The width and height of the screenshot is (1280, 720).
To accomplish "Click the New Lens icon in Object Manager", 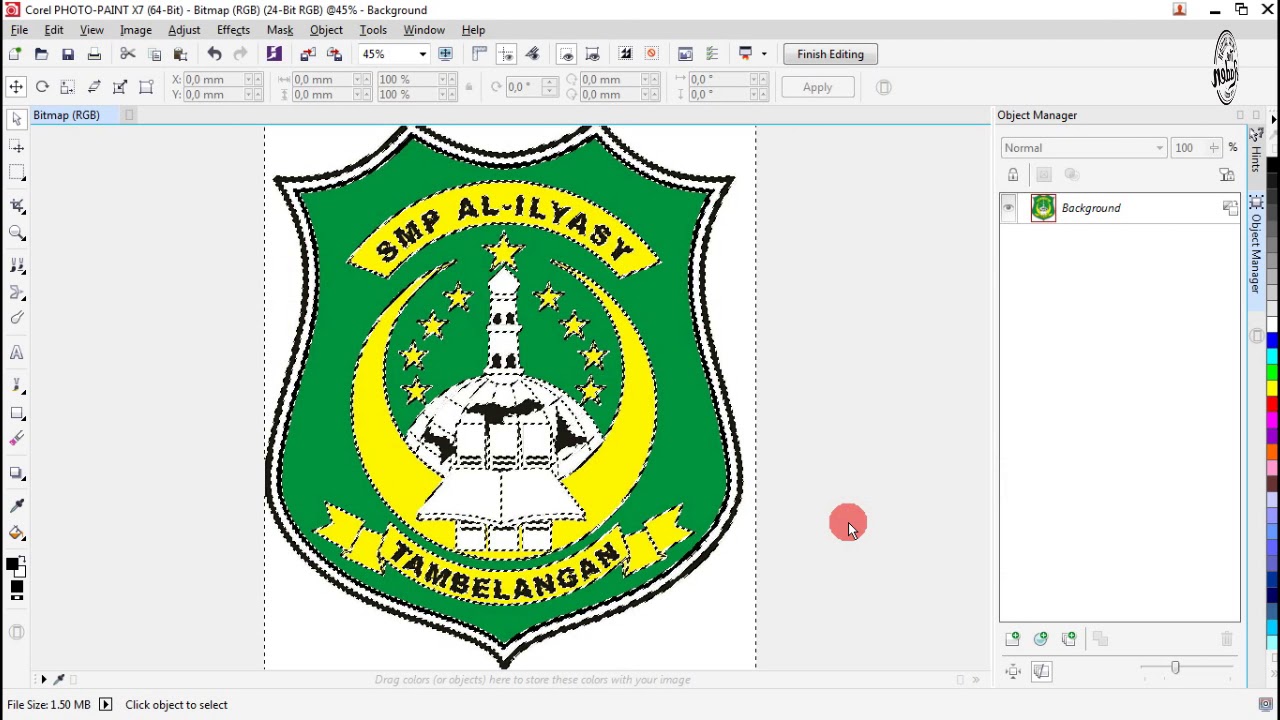I will coord(1041,639).
